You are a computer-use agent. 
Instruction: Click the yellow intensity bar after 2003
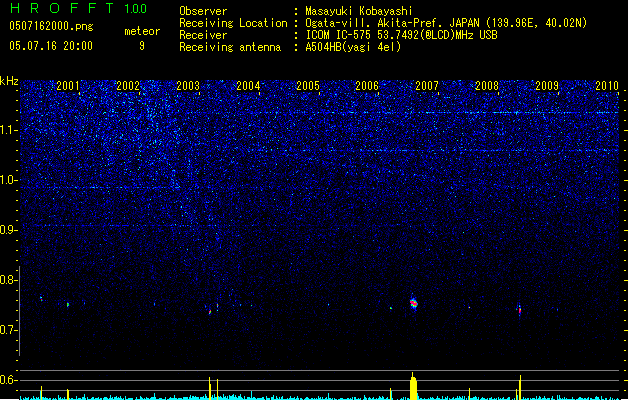(210, 388)
